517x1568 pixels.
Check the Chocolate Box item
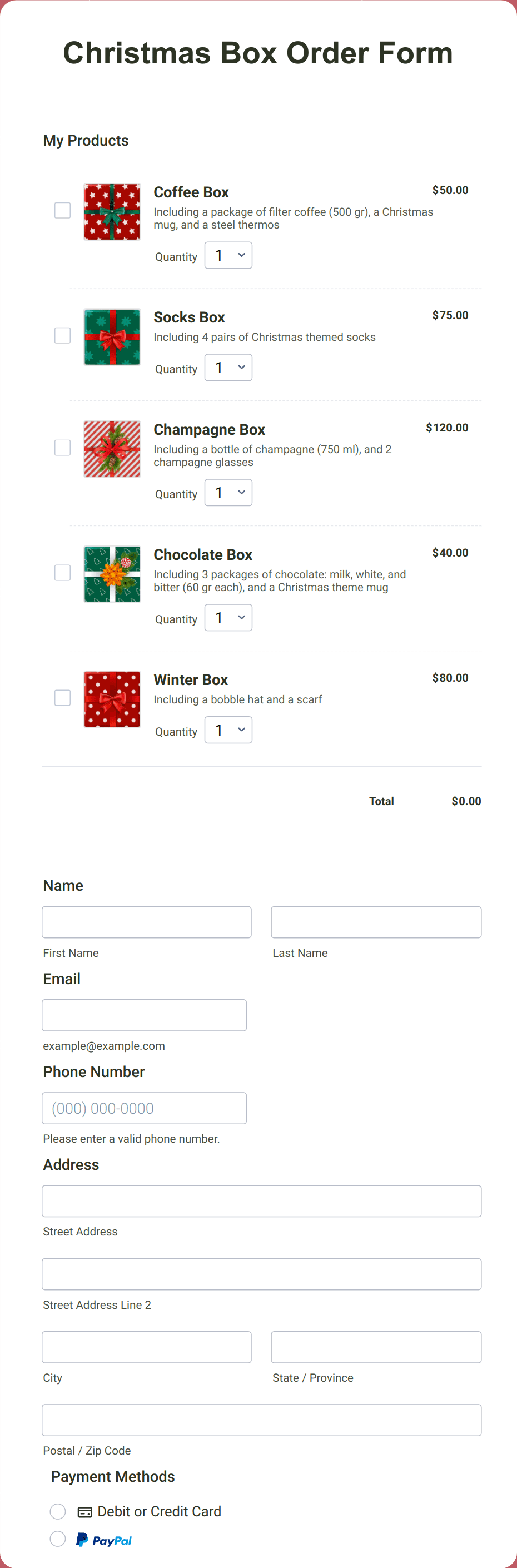point(62,572)
